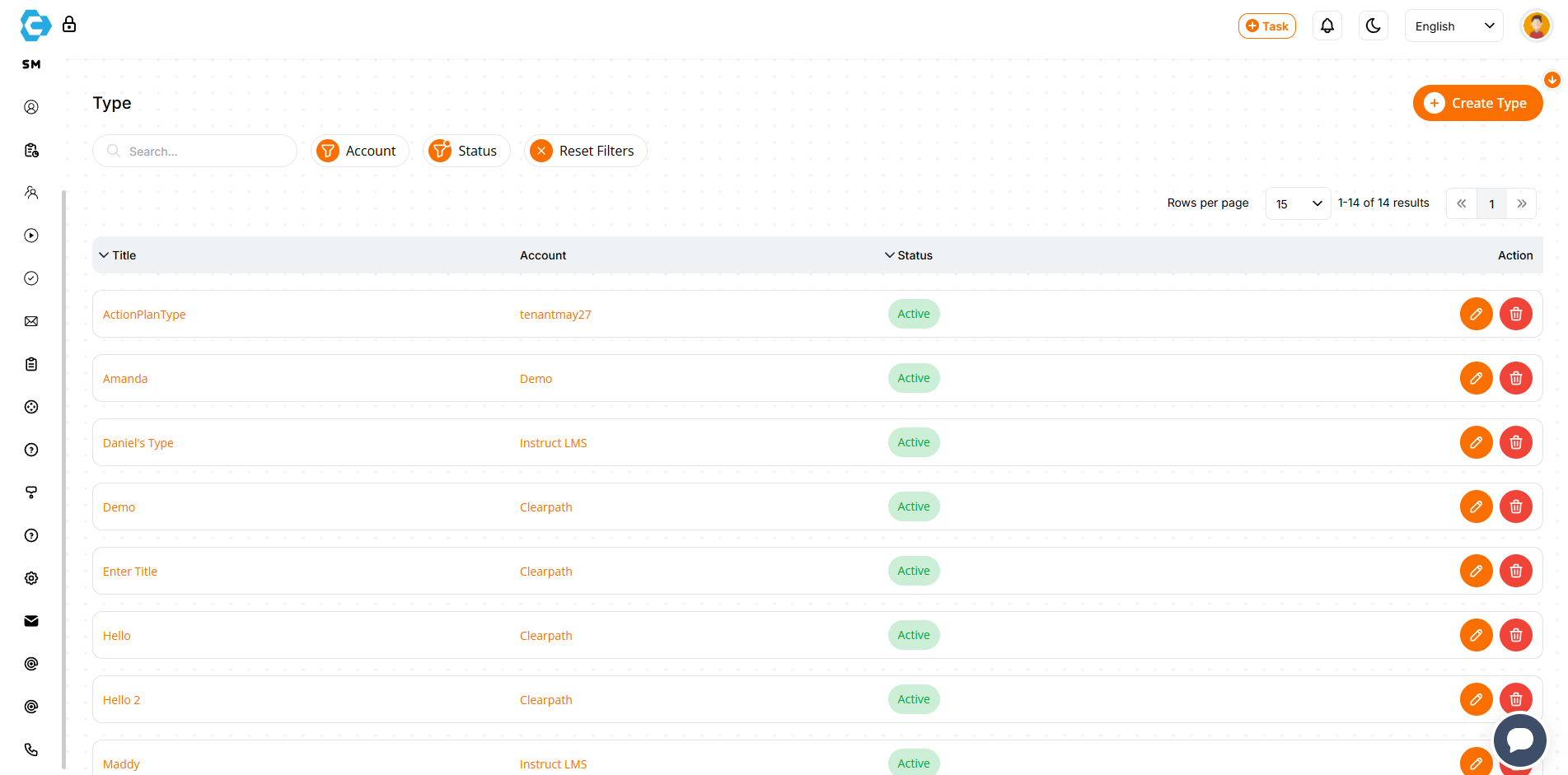
Task: Toggle dark mode with the moon icon
Action: pyautogui.click(x=1374, y=26)
